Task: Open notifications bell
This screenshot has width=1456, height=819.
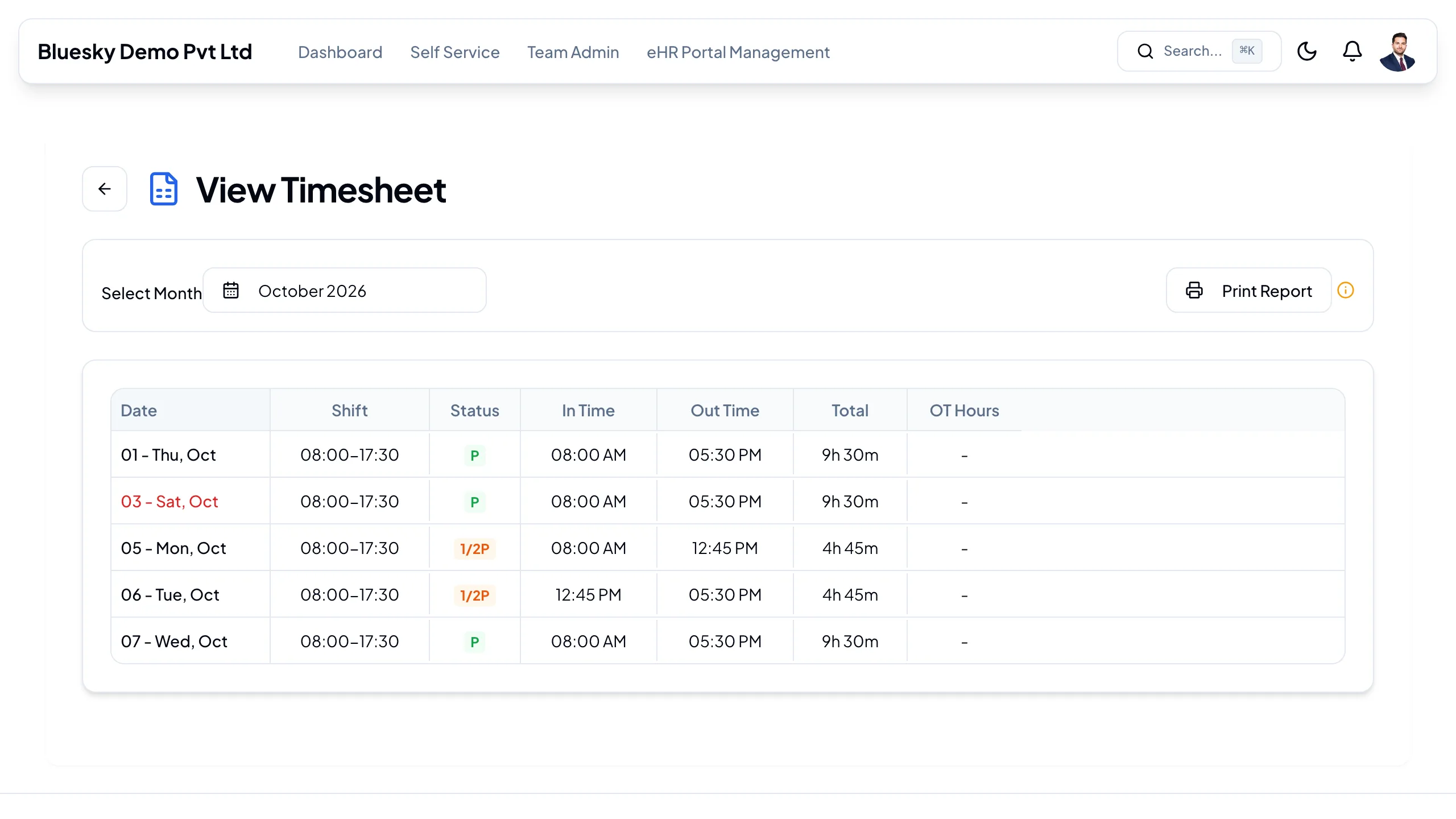Action: click(x=1352, y=51)
